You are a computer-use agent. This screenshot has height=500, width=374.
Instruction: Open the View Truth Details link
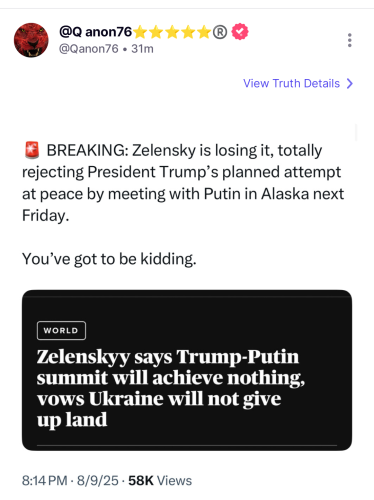(x=291, y=83)
